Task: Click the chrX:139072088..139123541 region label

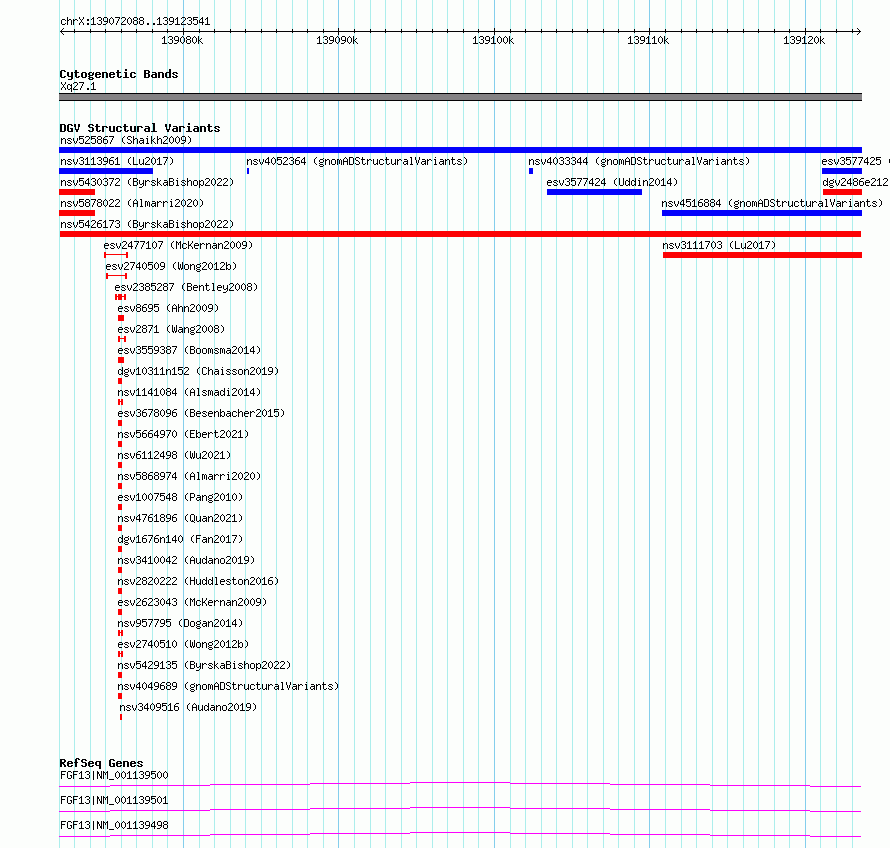Action: coord(135,22)
